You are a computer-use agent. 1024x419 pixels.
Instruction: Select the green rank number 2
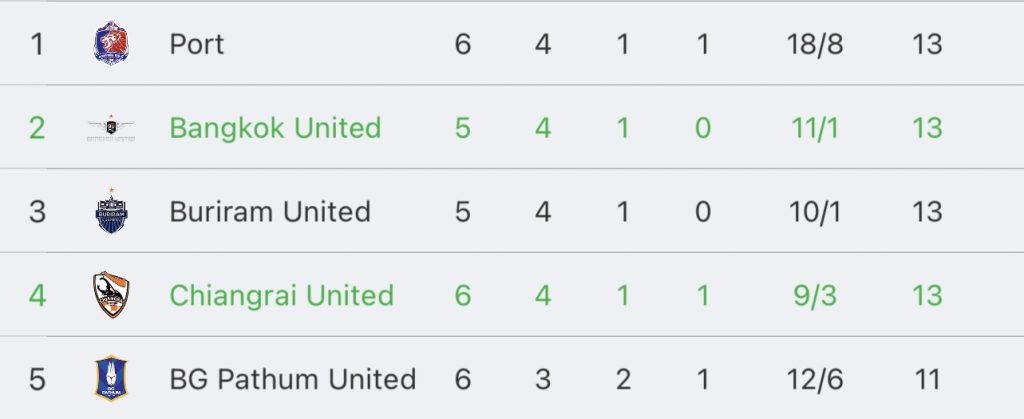(37, 128)
